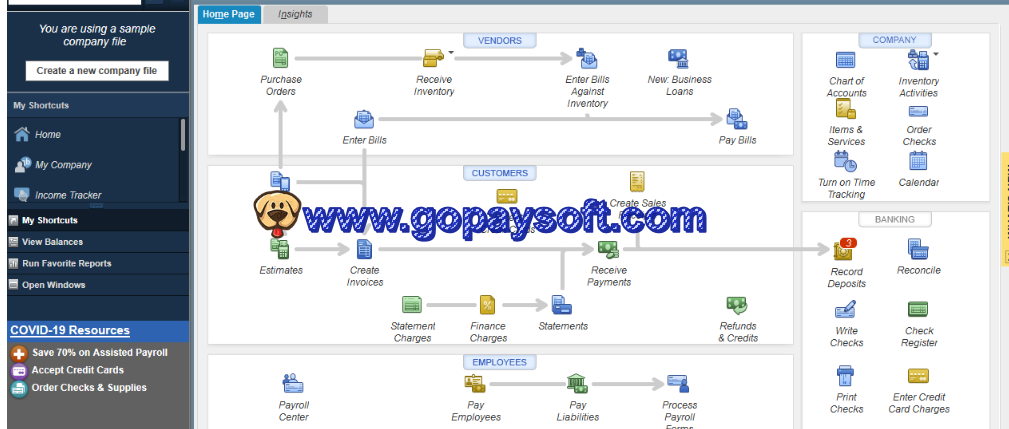Open the Pay Liabilities icon

pos(577,384)
